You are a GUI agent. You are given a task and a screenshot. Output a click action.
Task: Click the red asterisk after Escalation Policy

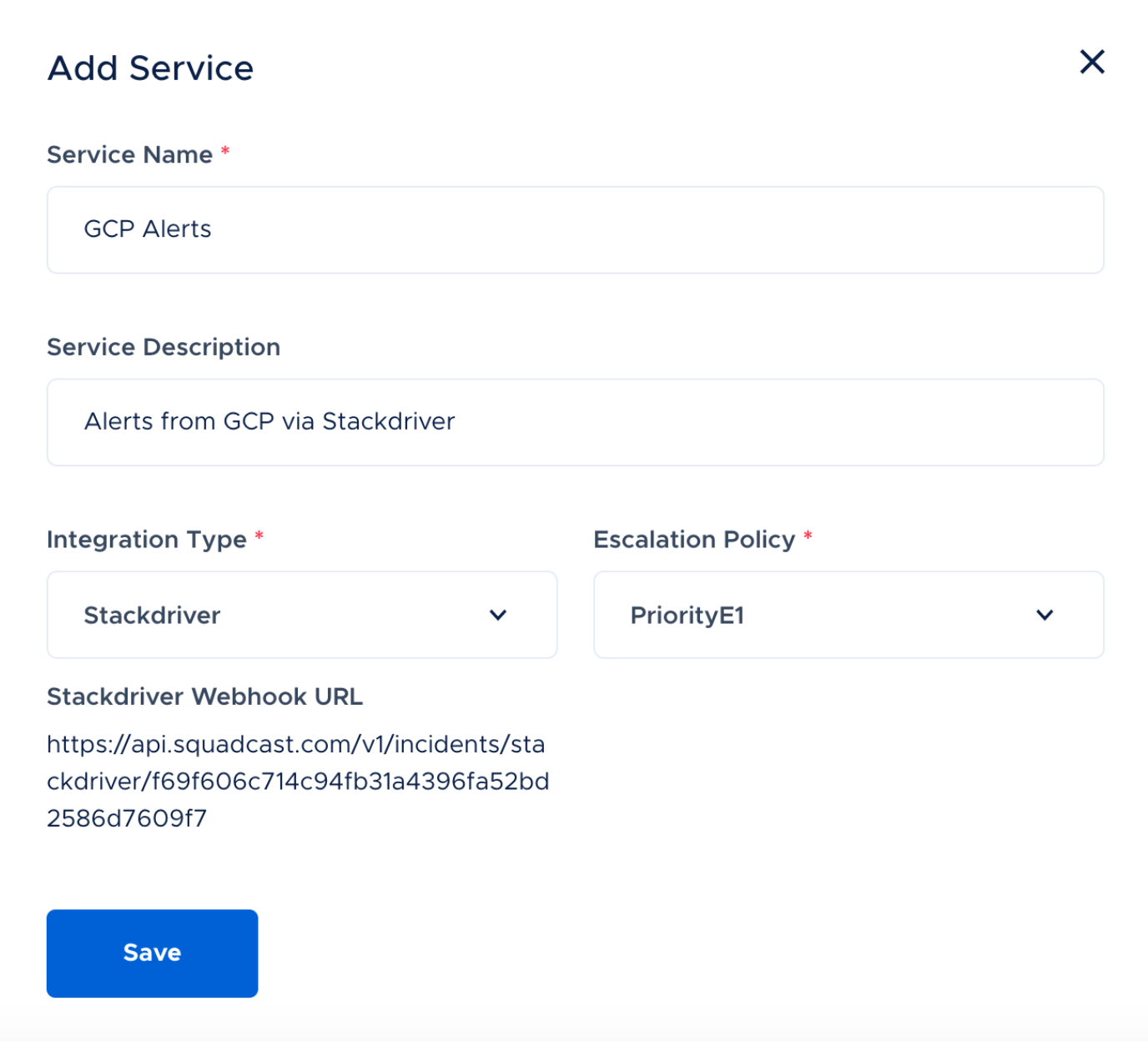(x=808, y=536)
